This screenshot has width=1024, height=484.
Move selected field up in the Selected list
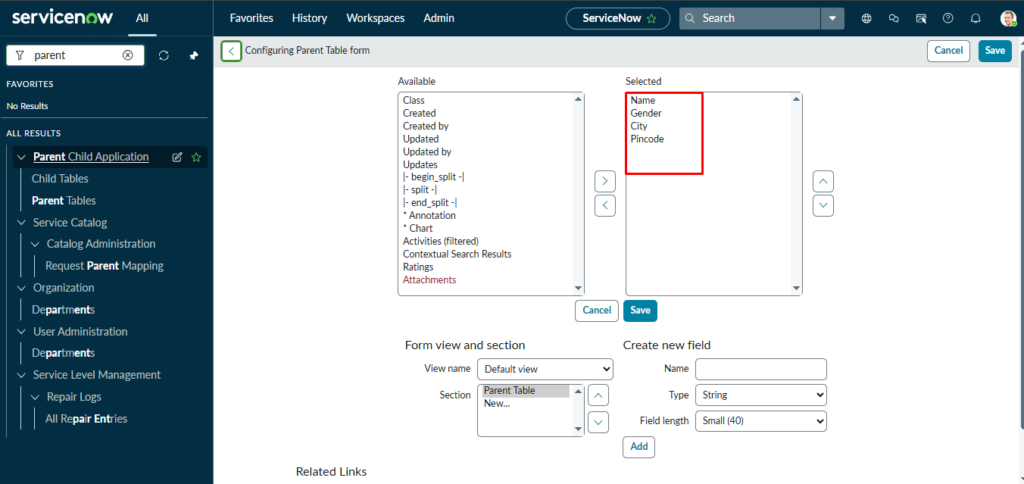[823, 181]
